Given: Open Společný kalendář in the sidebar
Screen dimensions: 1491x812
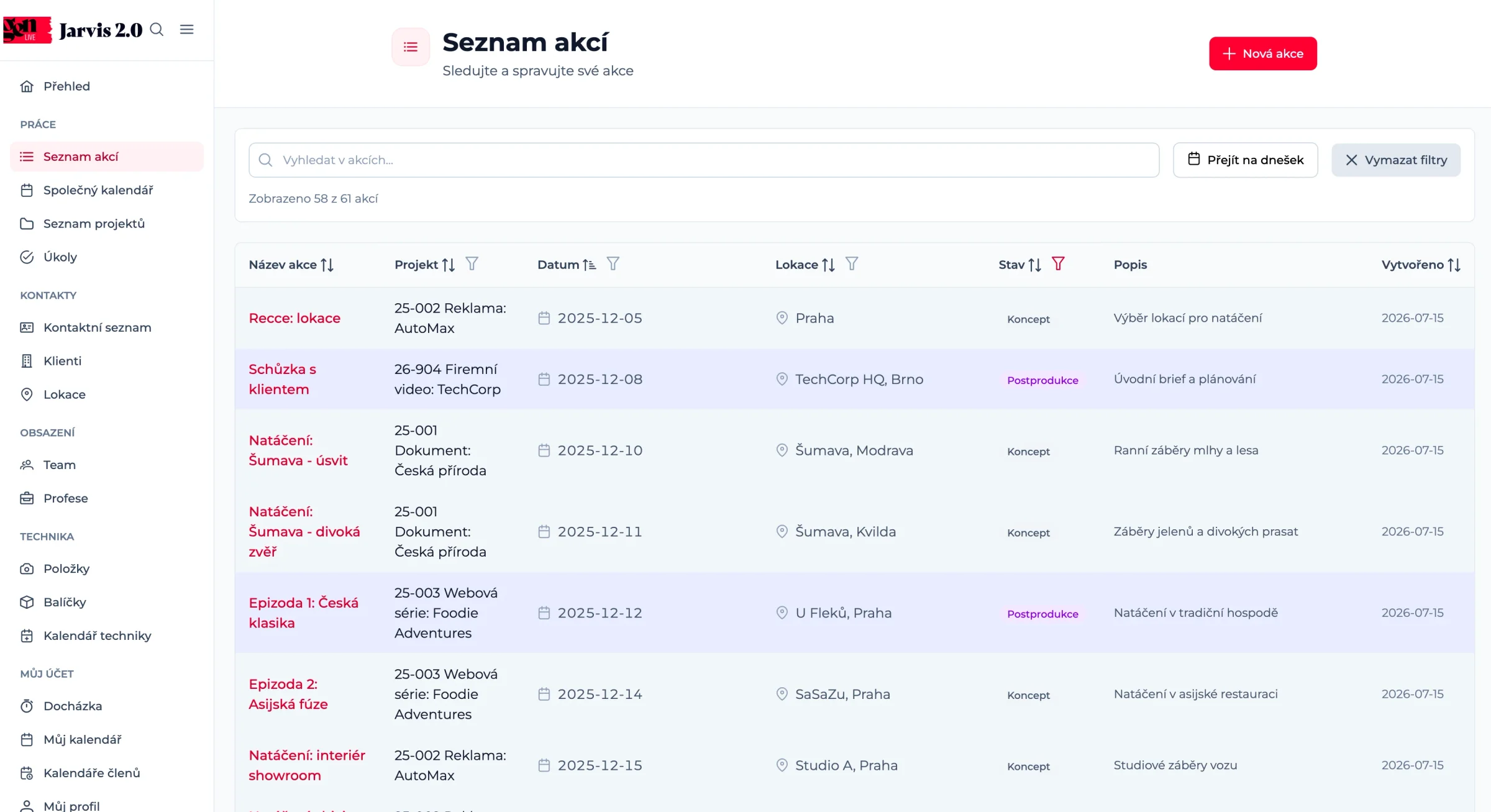Looking at the screenshot, I should coord(107,190).
